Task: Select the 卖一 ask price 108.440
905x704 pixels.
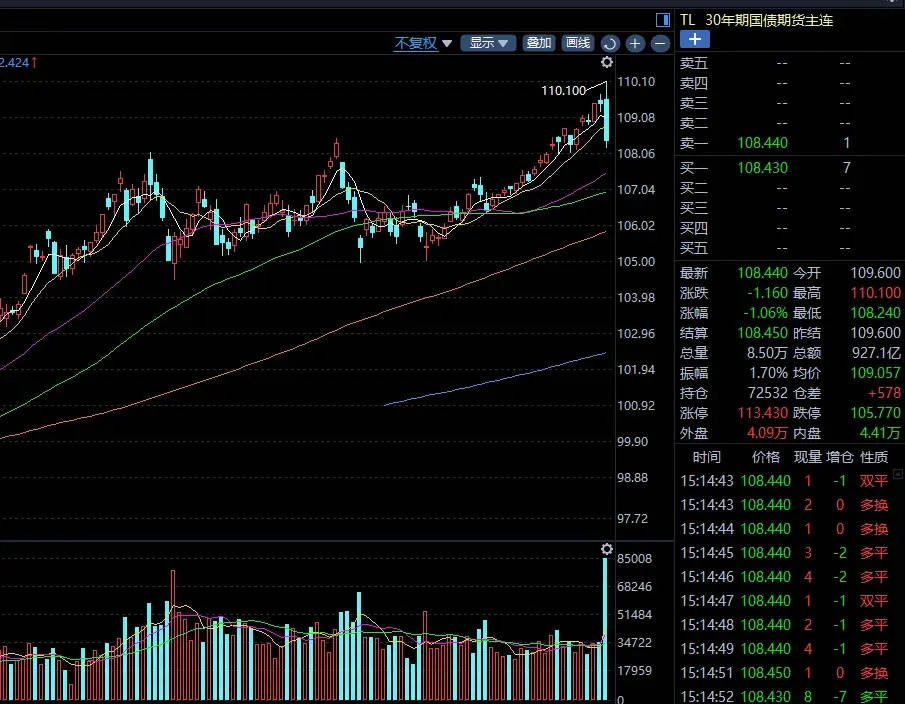Action: tap(762, 143)
